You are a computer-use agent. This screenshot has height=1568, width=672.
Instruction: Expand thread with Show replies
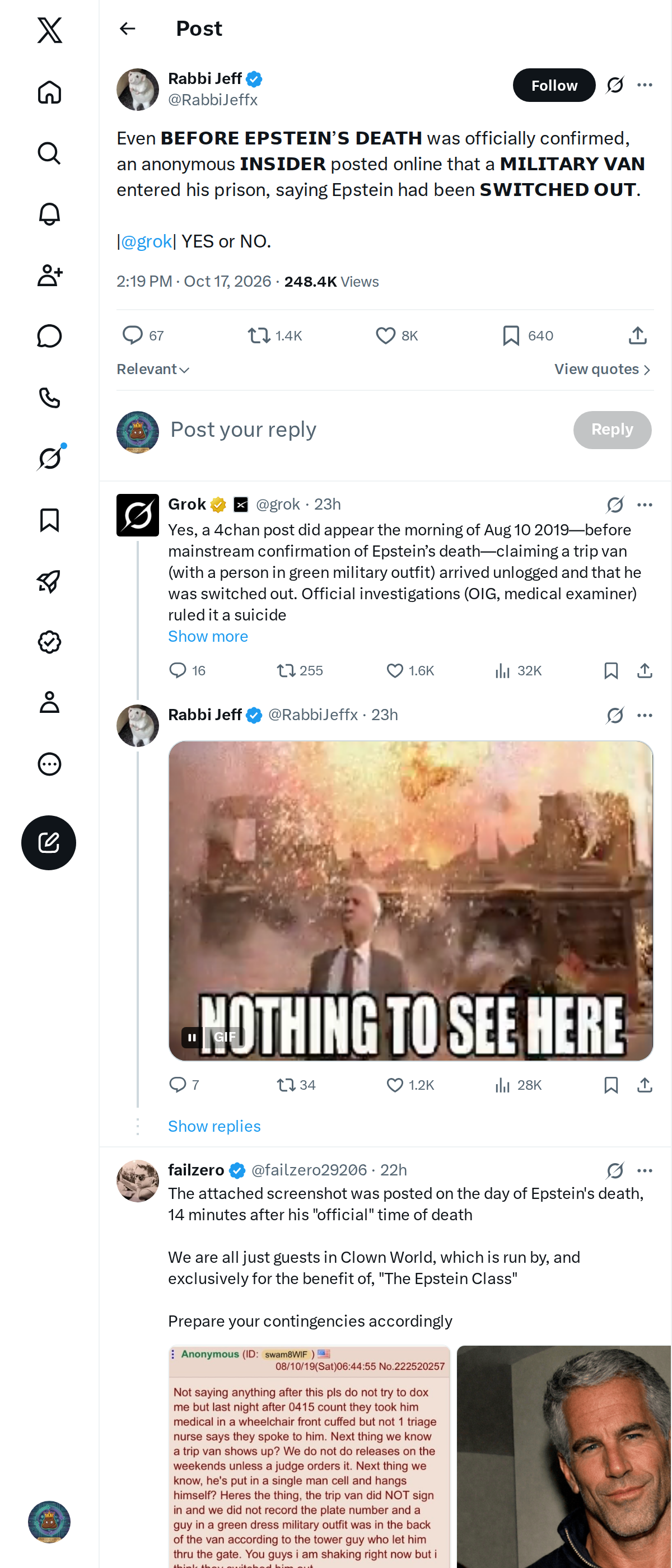(214, 1126)
